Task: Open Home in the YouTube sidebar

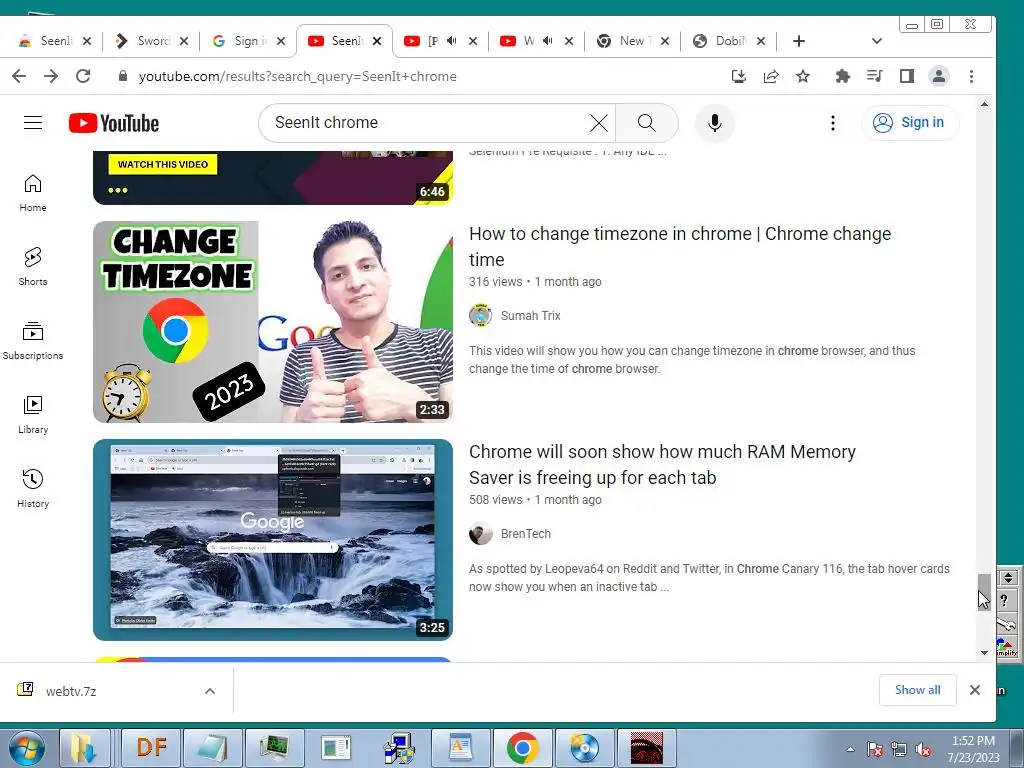Action: (x=33, y=193)
